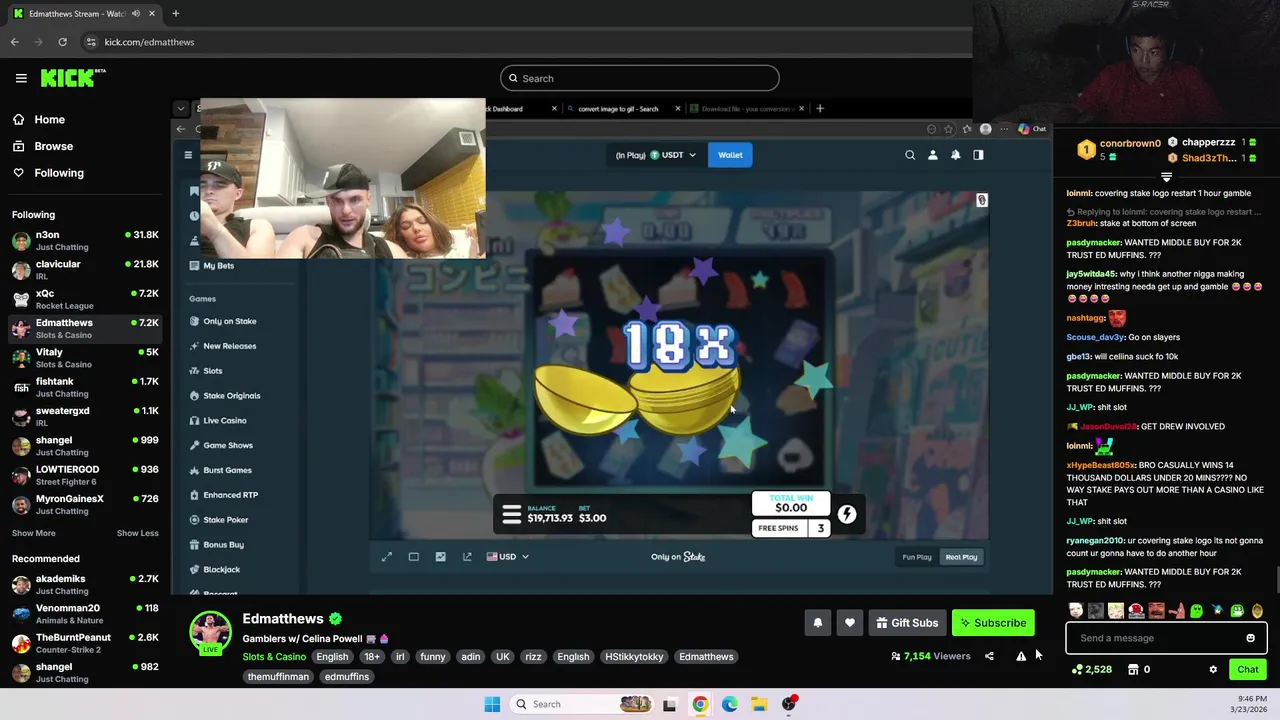Select the 18+ stream tag
The width and height of the screenshot is (1280, 720).
(x=372, y=657)
